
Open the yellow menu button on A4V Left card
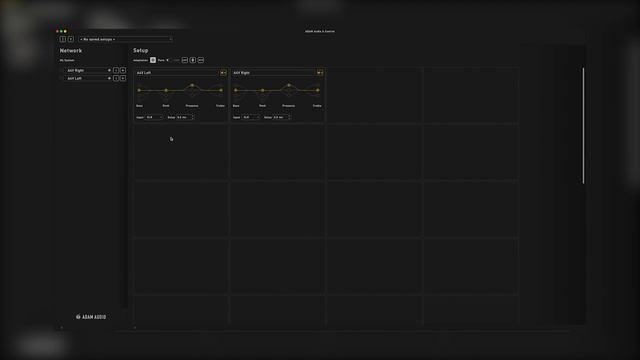pos(223,73)
